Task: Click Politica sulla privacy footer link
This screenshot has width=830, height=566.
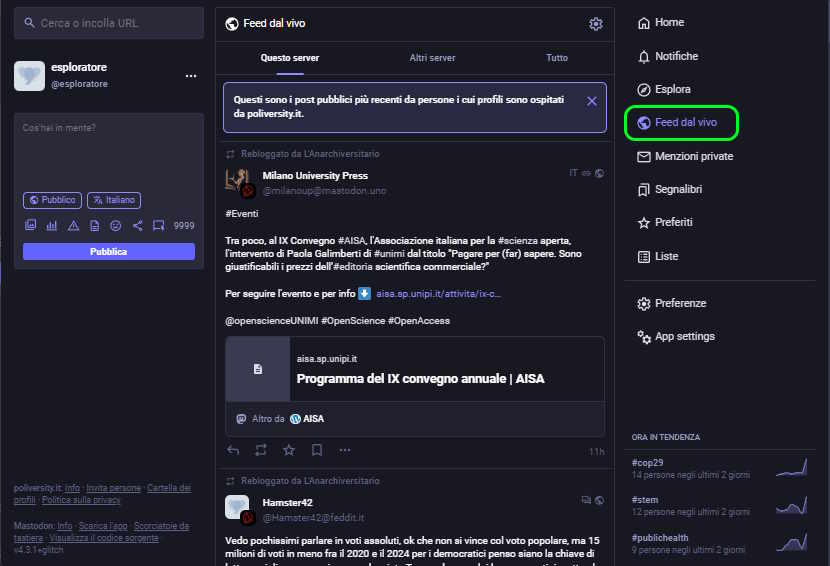Action: pyautogui.click(x=81, y=500)
